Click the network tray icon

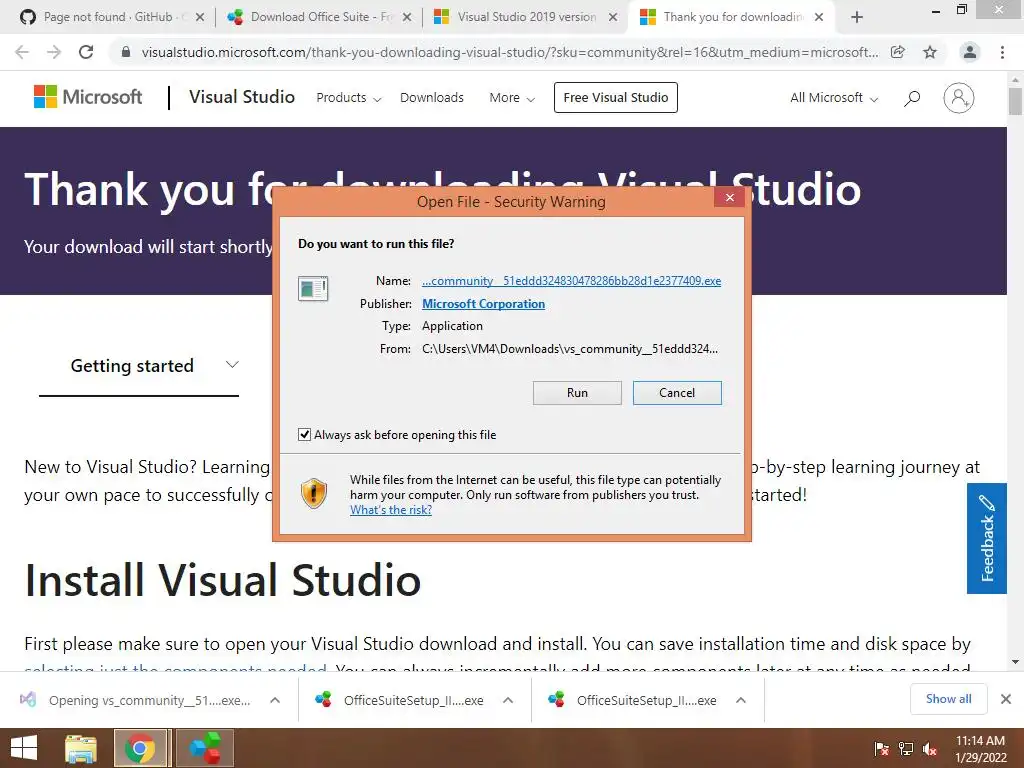906,749
